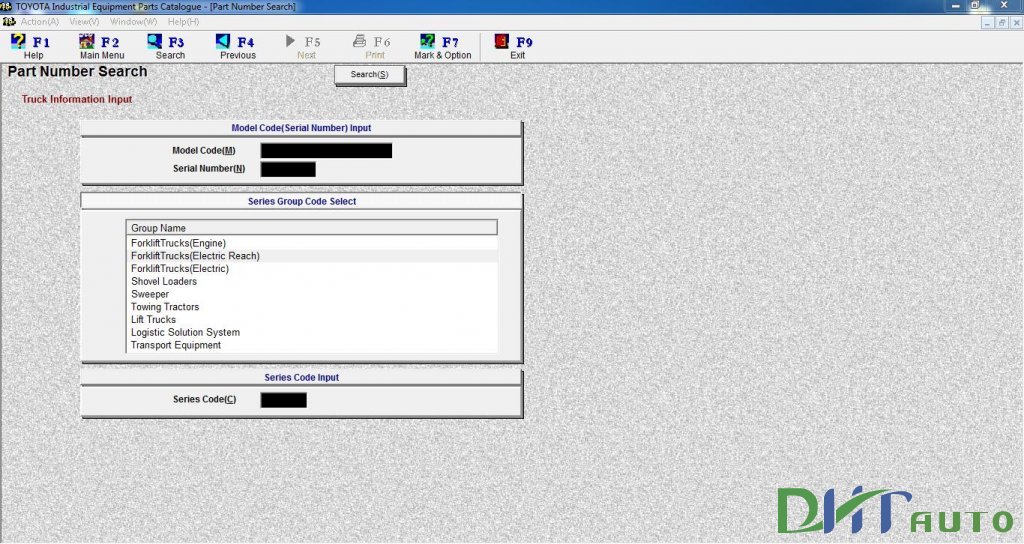Screen dimensions: 1024x544
Task: Minimize the main application window
Action: pos(955,6)
